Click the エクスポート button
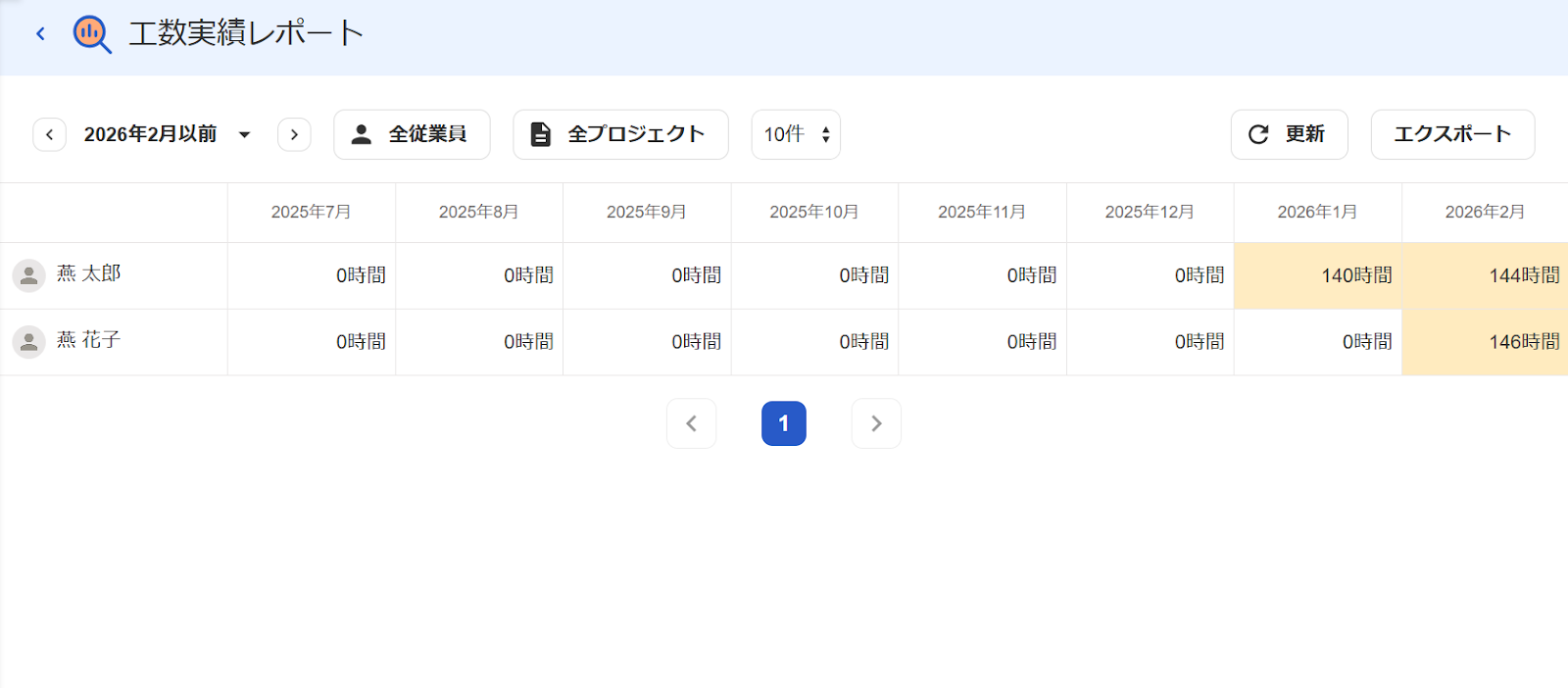This screenshot has width=1568, height=688. pyautogui.click(x=1452, y=134)
